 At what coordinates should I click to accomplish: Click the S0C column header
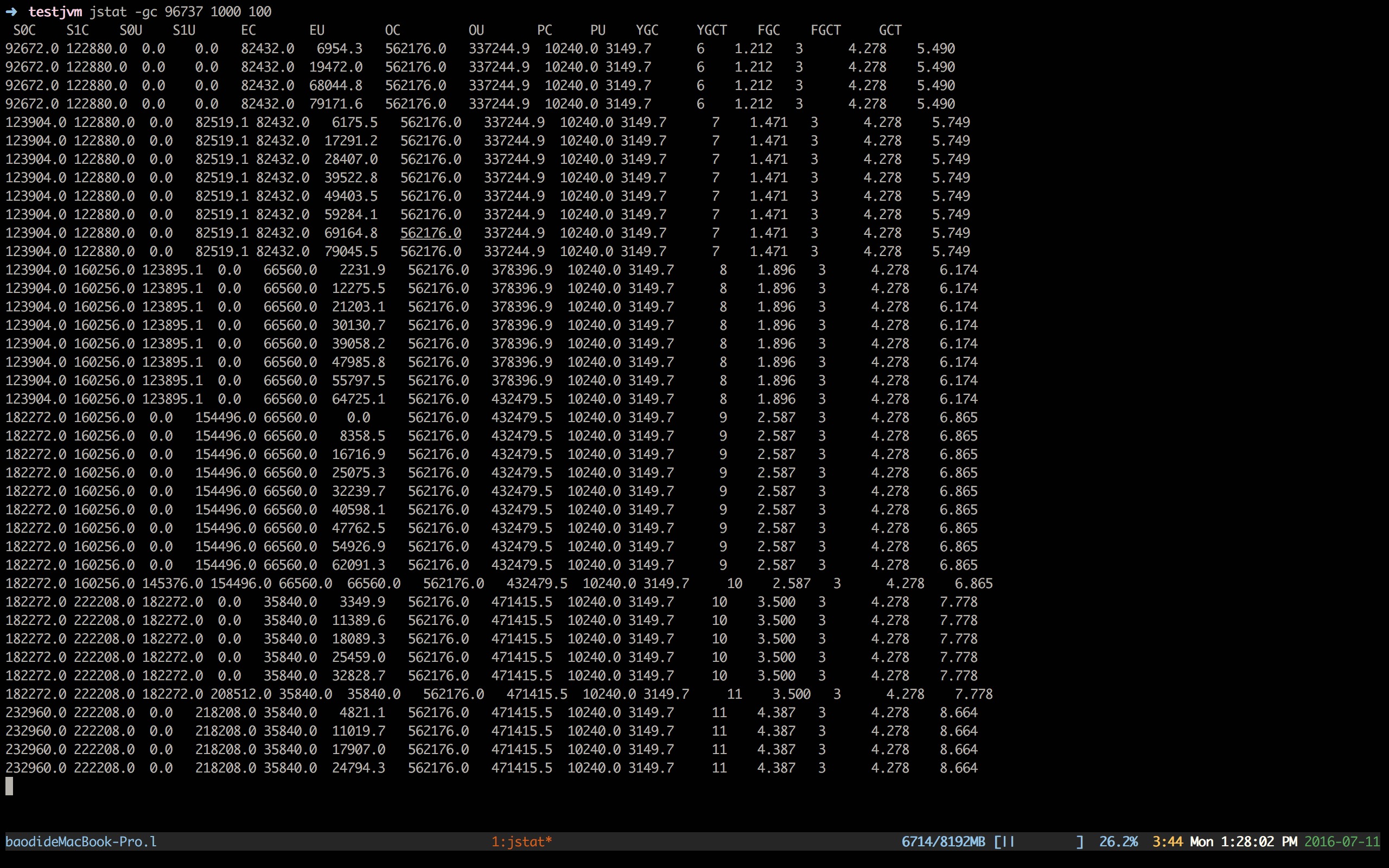click(24, 30)
